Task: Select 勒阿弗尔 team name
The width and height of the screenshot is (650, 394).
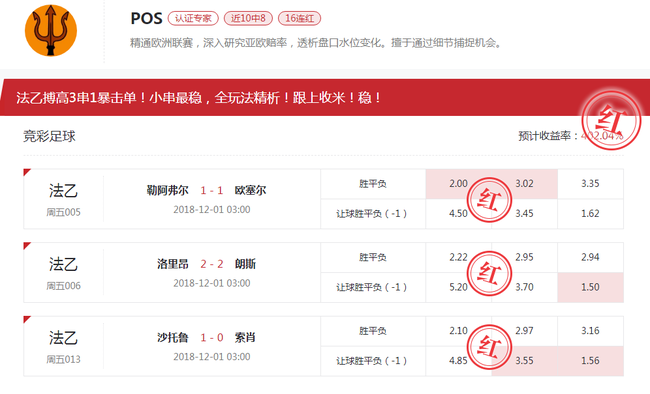Action: pyautogui.click(x=167, y=190)
